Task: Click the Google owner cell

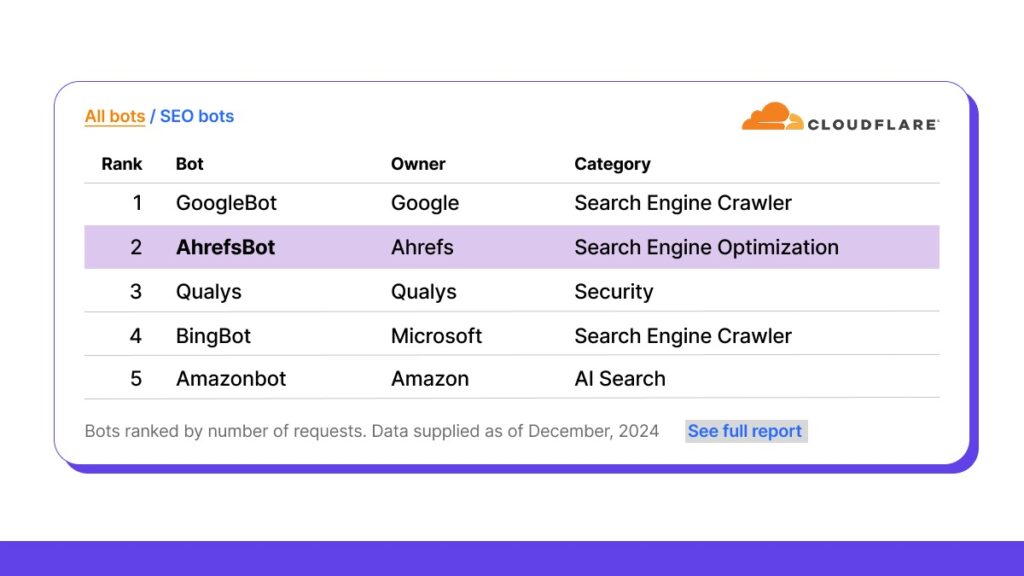Action: click(424, 203)
